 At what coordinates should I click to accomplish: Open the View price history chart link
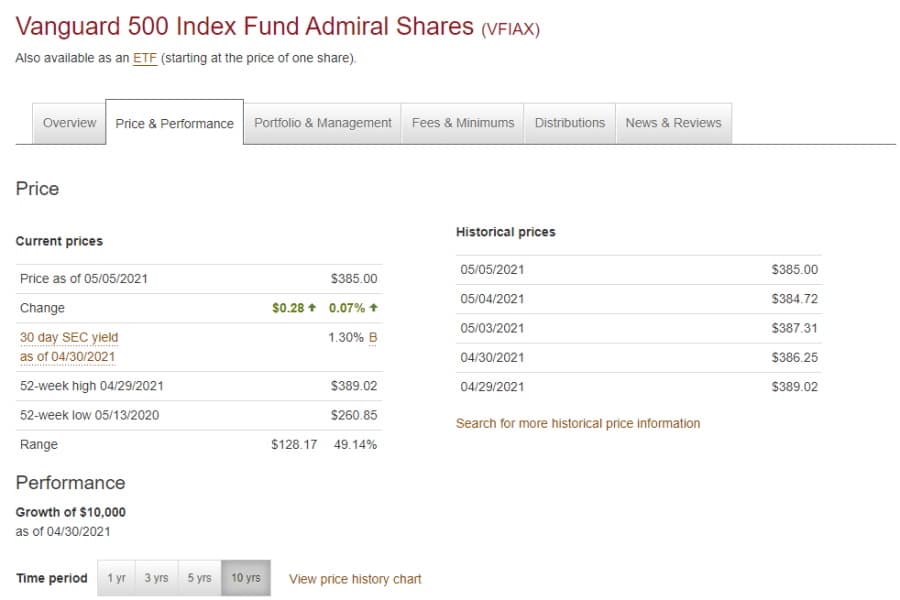[x=354, y=578]
